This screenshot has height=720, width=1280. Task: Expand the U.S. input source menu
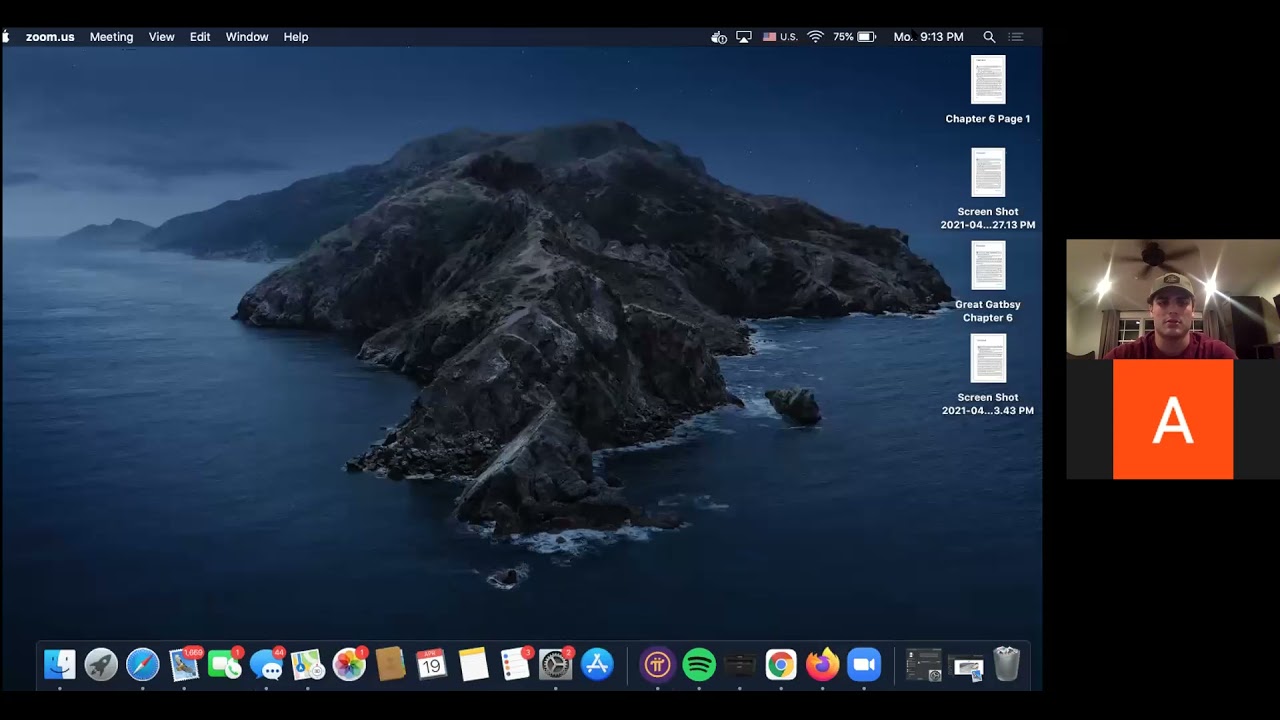click(780, 37)
